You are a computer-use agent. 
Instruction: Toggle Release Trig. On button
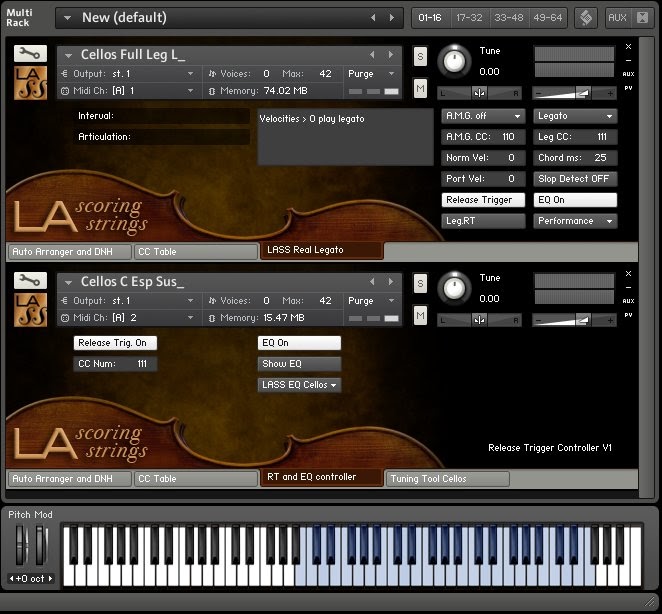[115, 343]
